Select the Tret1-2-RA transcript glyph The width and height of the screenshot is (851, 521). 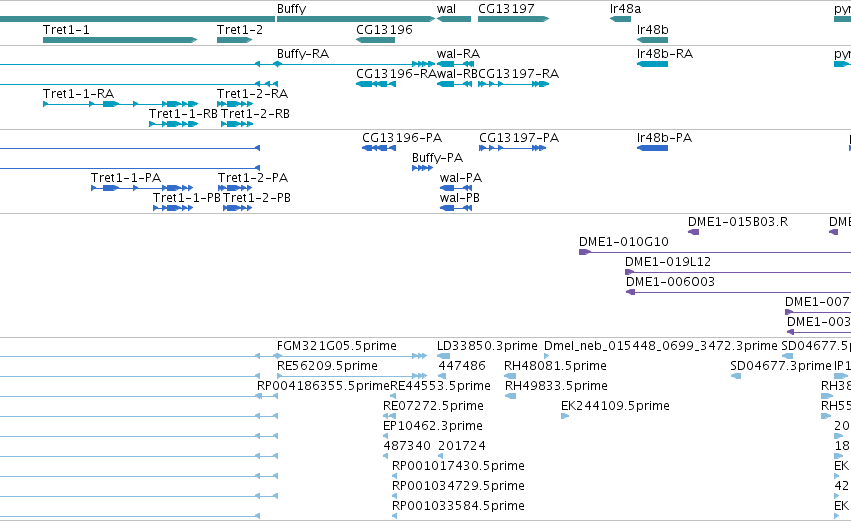pyautogui.click(x=235, y=104)
